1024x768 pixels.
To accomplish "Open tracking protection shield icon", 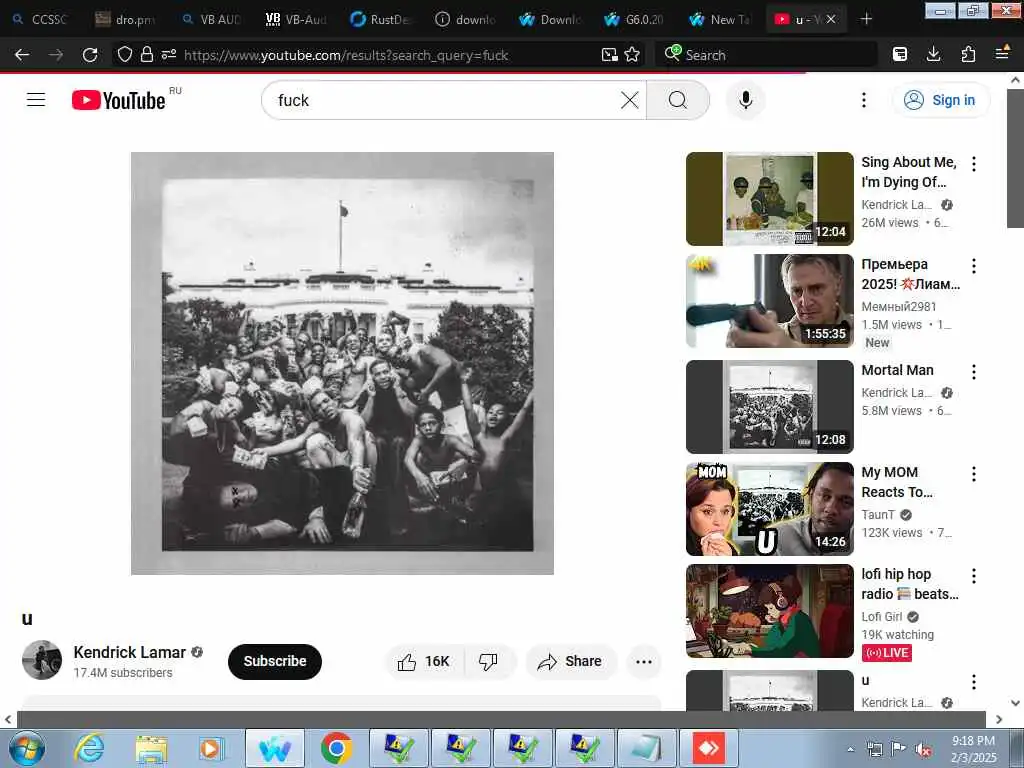I will point(125,55).
